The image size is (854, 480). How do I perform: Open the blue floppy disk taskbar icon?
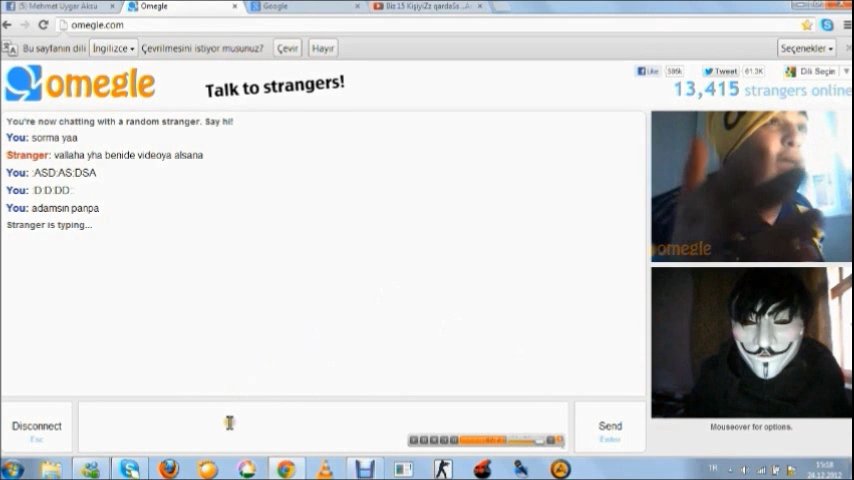tap(364, 469)
